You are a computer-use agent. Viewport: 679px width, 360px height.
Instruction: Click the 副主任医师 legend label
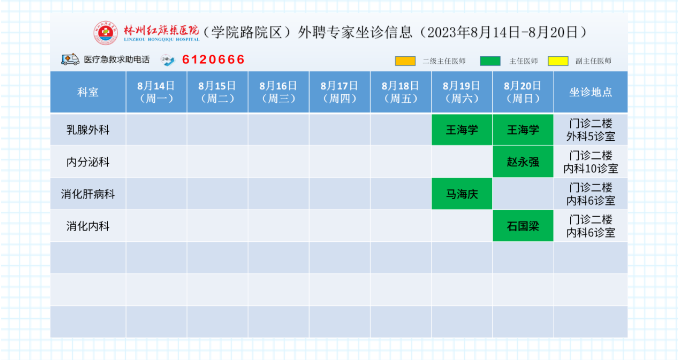[x=593, y=61]
